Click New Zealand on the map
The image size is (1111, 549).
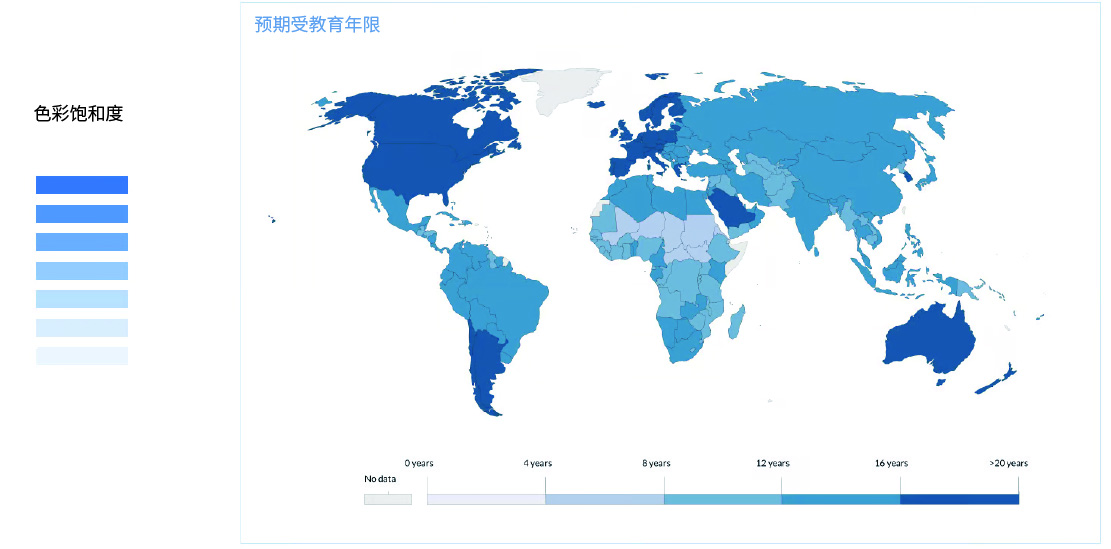pyautogui.click(x=996, y=380)
